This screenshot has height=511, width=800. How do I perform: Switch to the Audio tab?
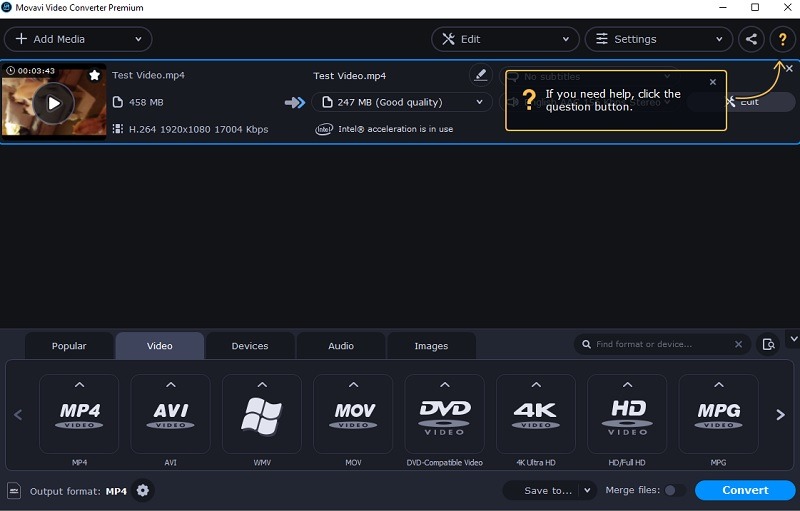341,346
